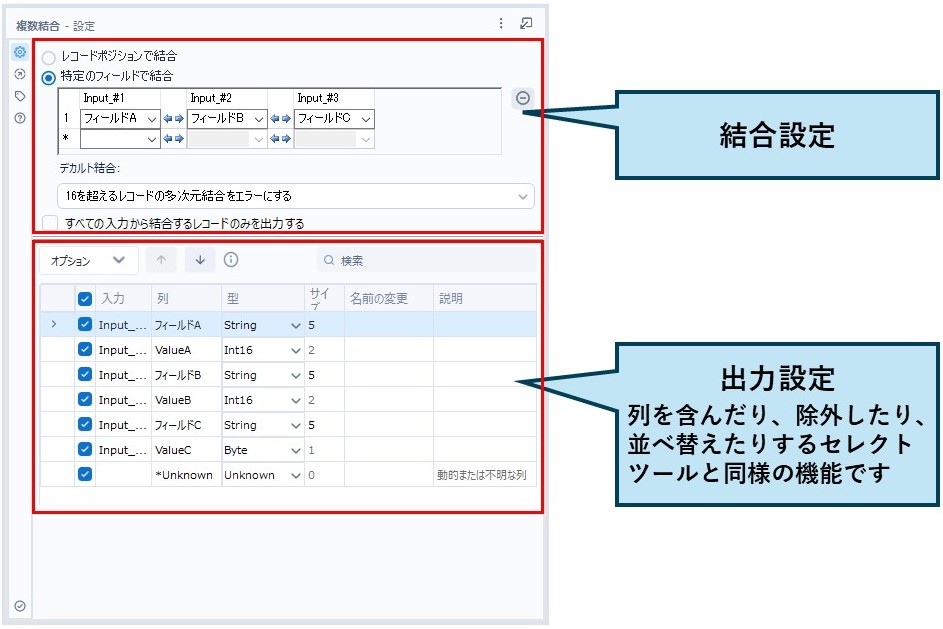The height and width of the screenshot is (629, 943).
Task: Open the help question mark icon
Action: [x=20, y=118]
